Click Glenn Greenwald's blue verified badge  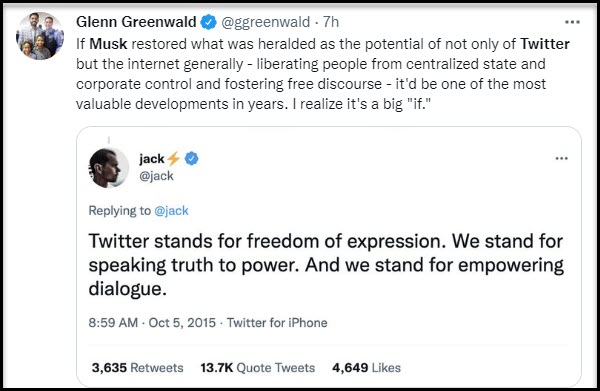point(209,22)
